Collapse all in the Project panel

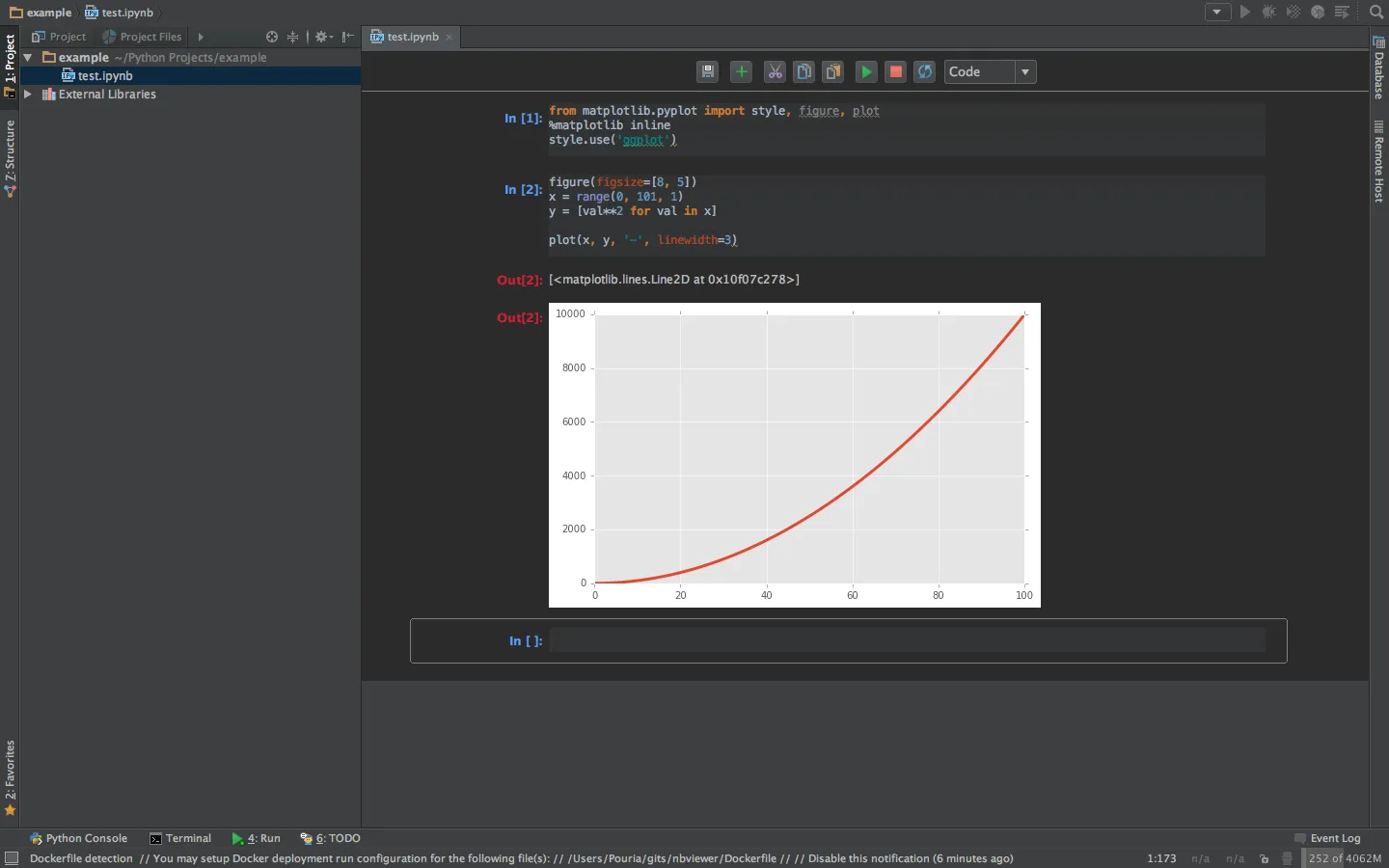[x=292, y=37]
